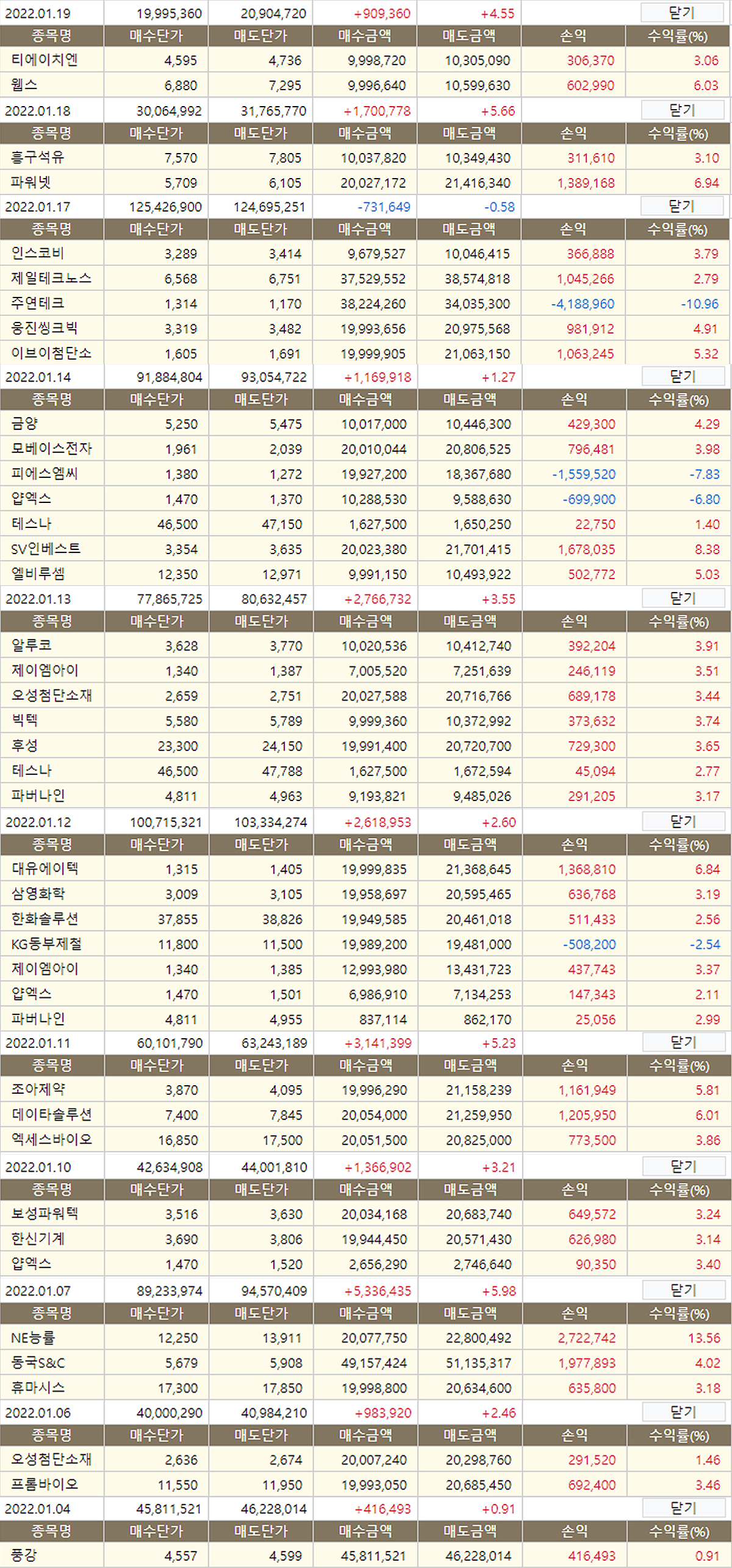The image size is (732, 1568).
Task: Click on 엑세스바이오 stock name
Action: tap(52, 1139)
